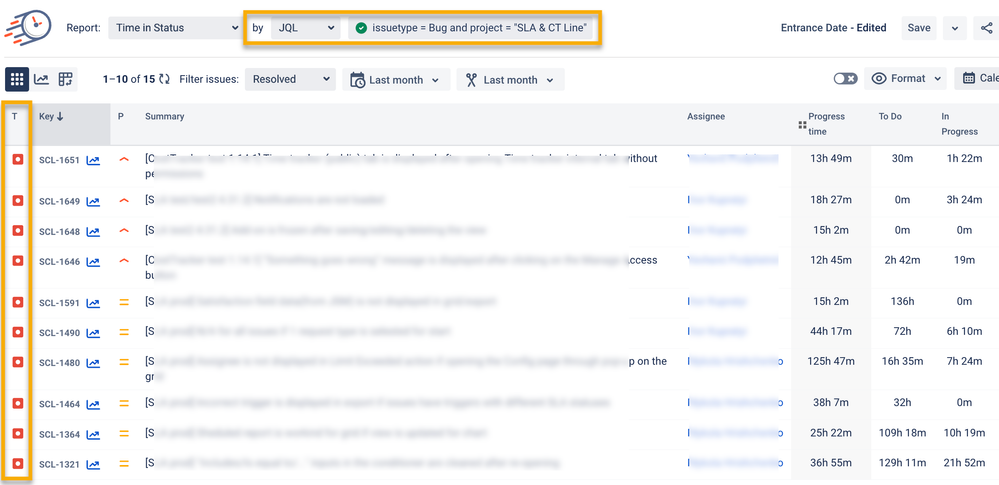Click the 2h 42m To Do cell
This screenshot has width=999, height=485.
tap(902, 260)
